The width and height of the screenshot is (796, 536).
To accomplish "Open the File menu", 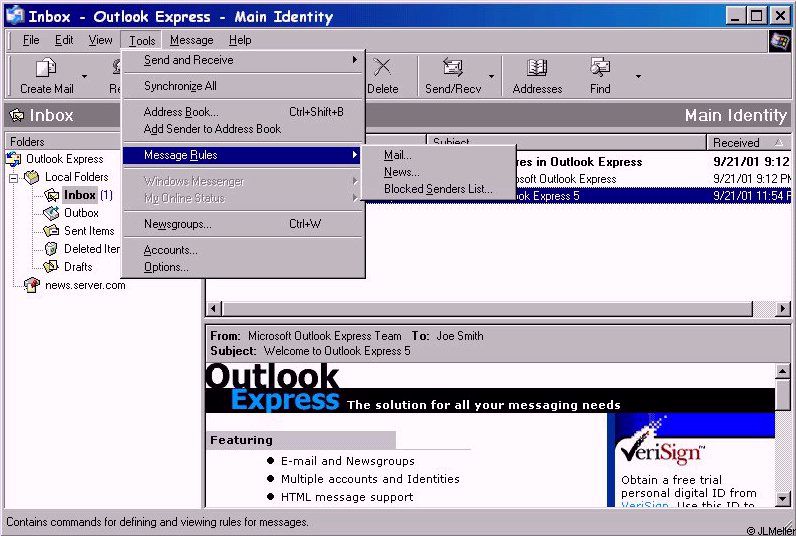I will tap(31, 40).
